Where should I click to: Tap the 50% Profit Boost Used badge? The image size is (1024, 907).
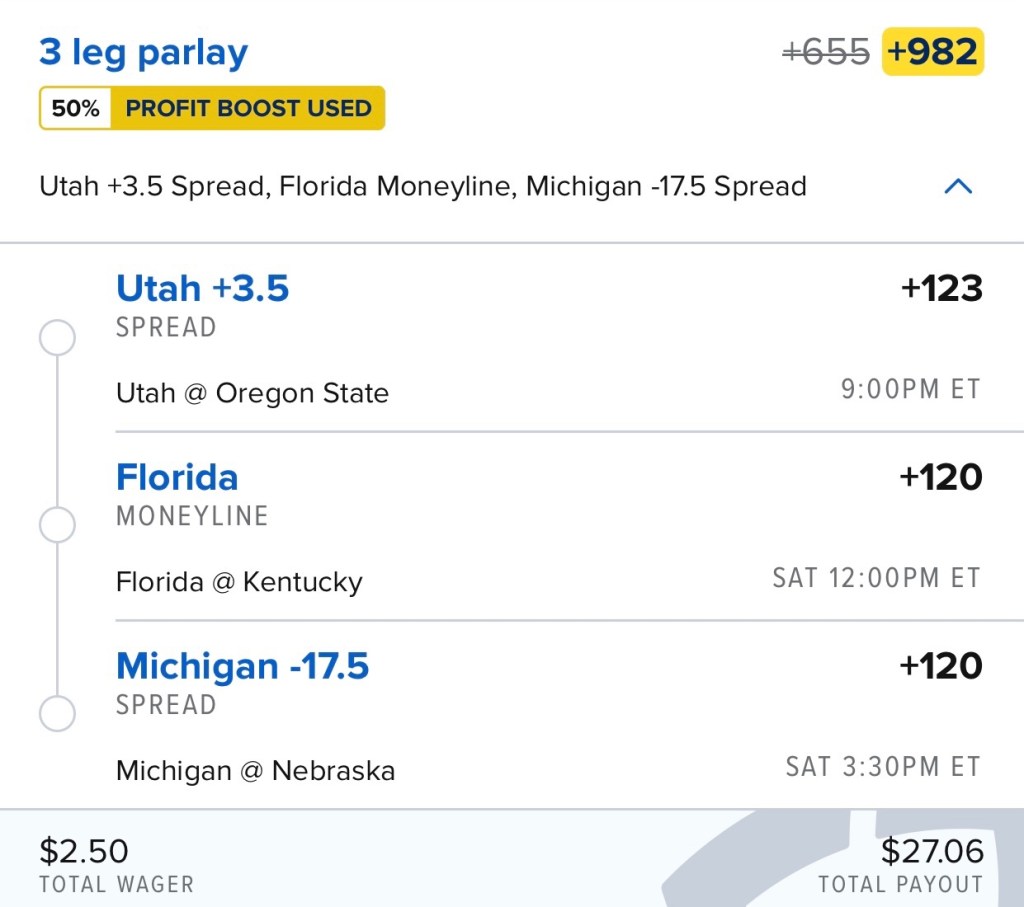click(212, 108)
